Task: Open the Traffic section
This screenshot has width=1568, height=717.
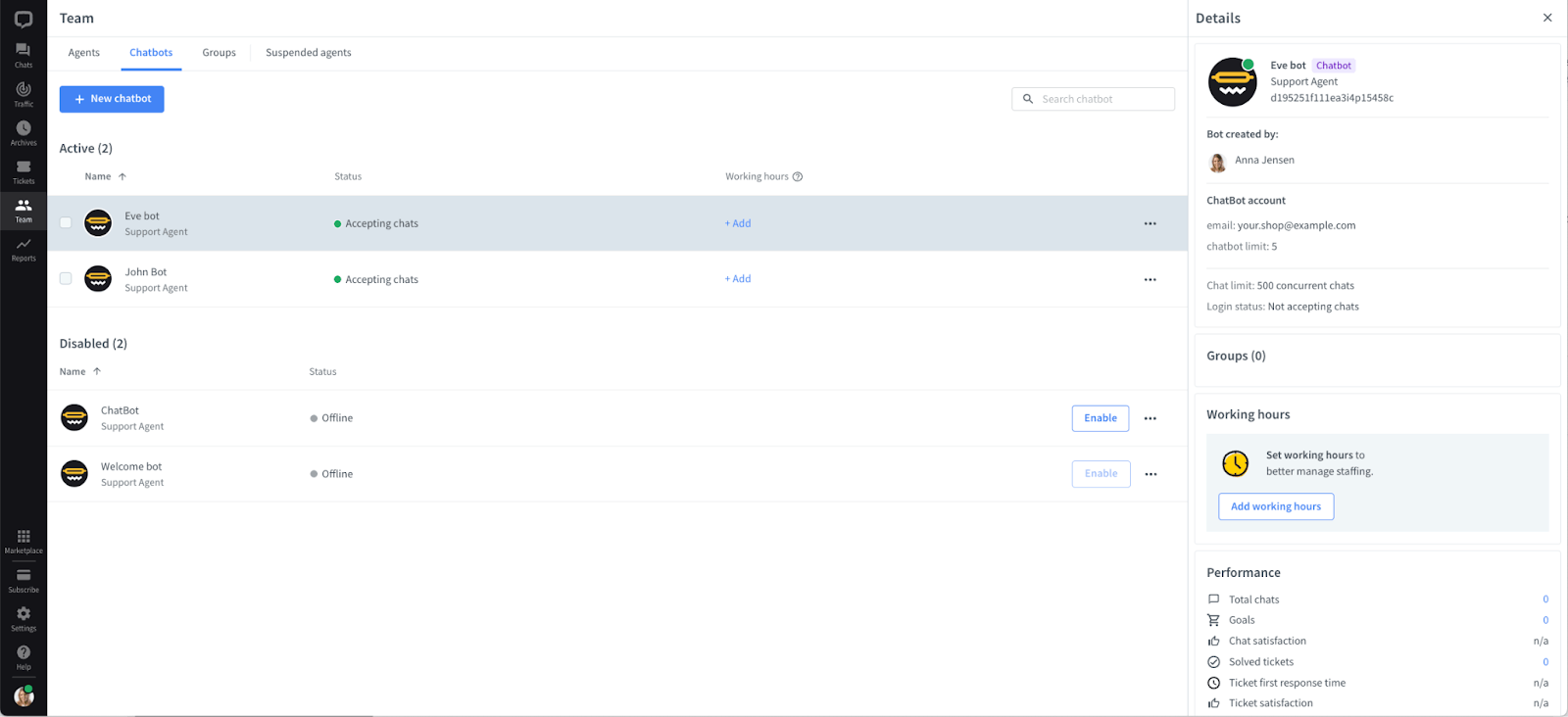Action: [x=24, y=94]
